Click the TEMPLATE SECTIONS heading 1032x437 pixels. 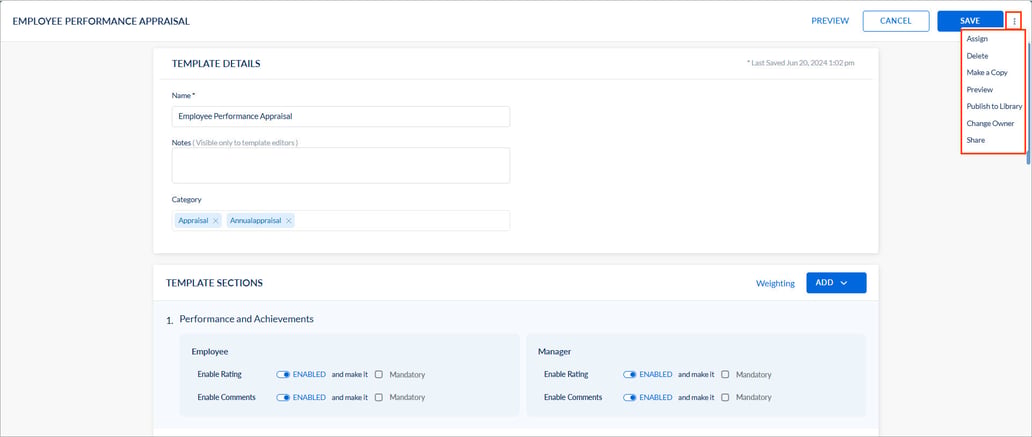[x=214, y=283]
